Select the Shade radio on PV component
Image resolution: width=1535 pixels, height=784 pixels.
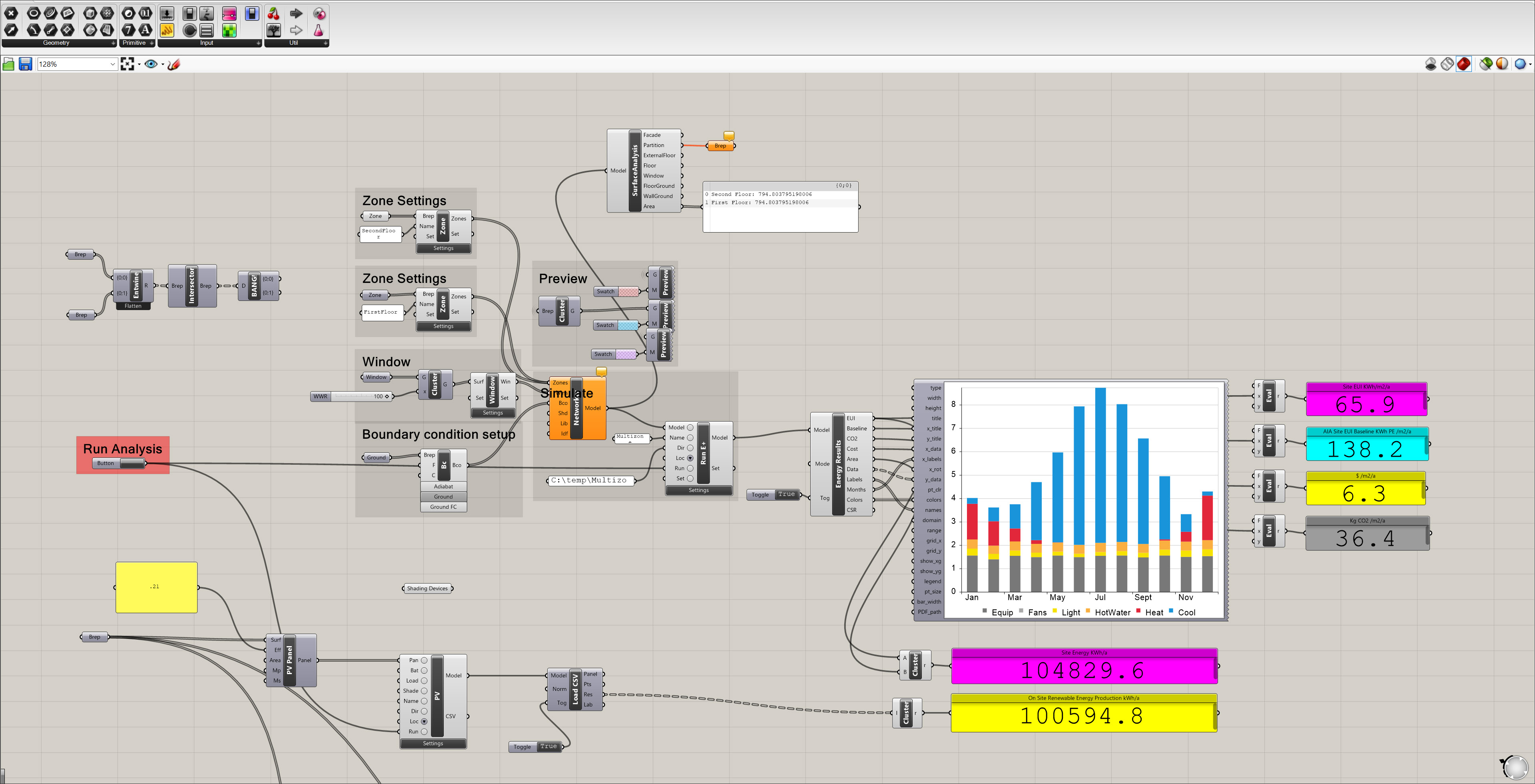click(424, 691)
